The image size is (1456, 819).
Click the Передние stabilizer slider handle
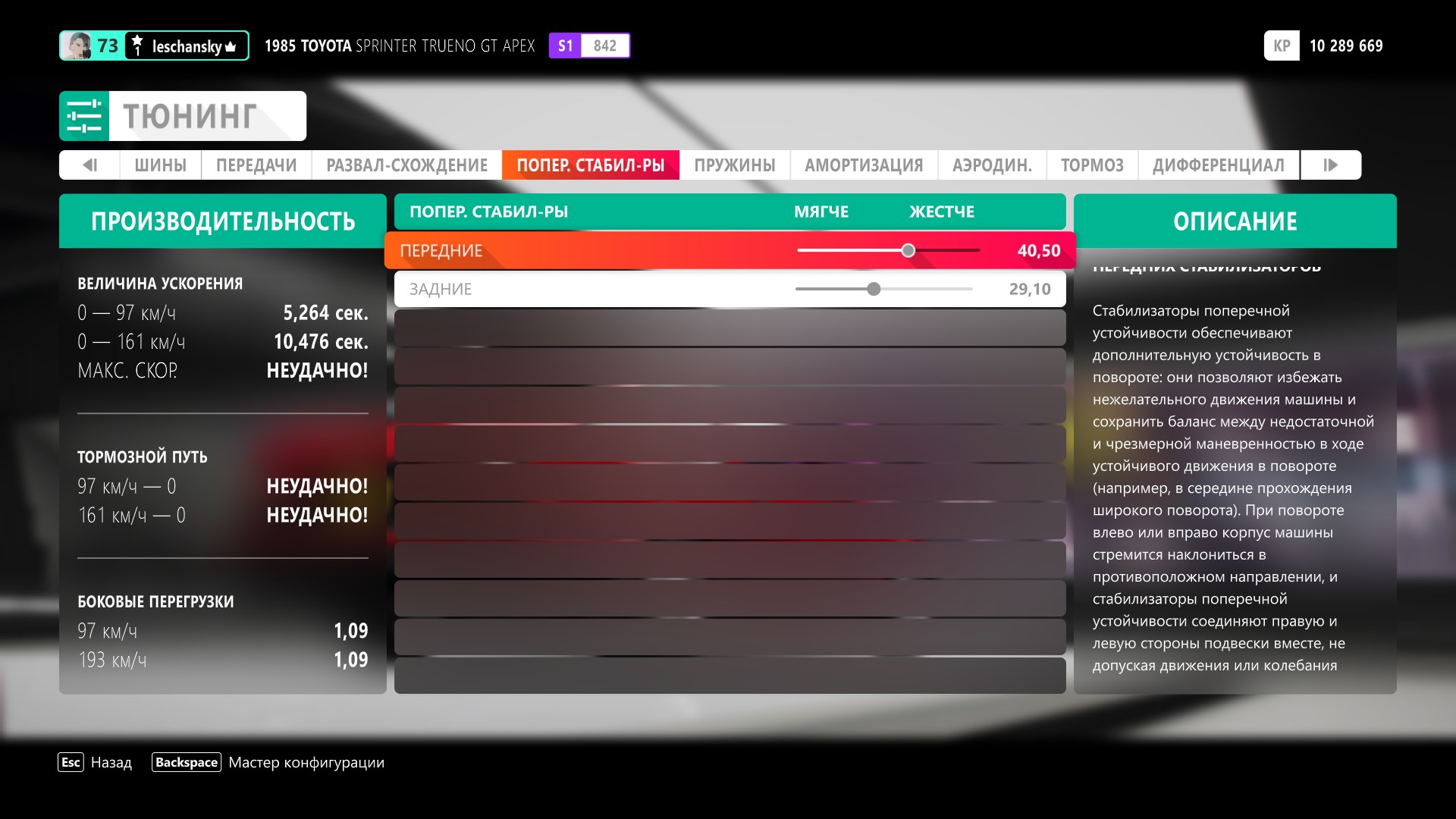[x=908, y=251]
